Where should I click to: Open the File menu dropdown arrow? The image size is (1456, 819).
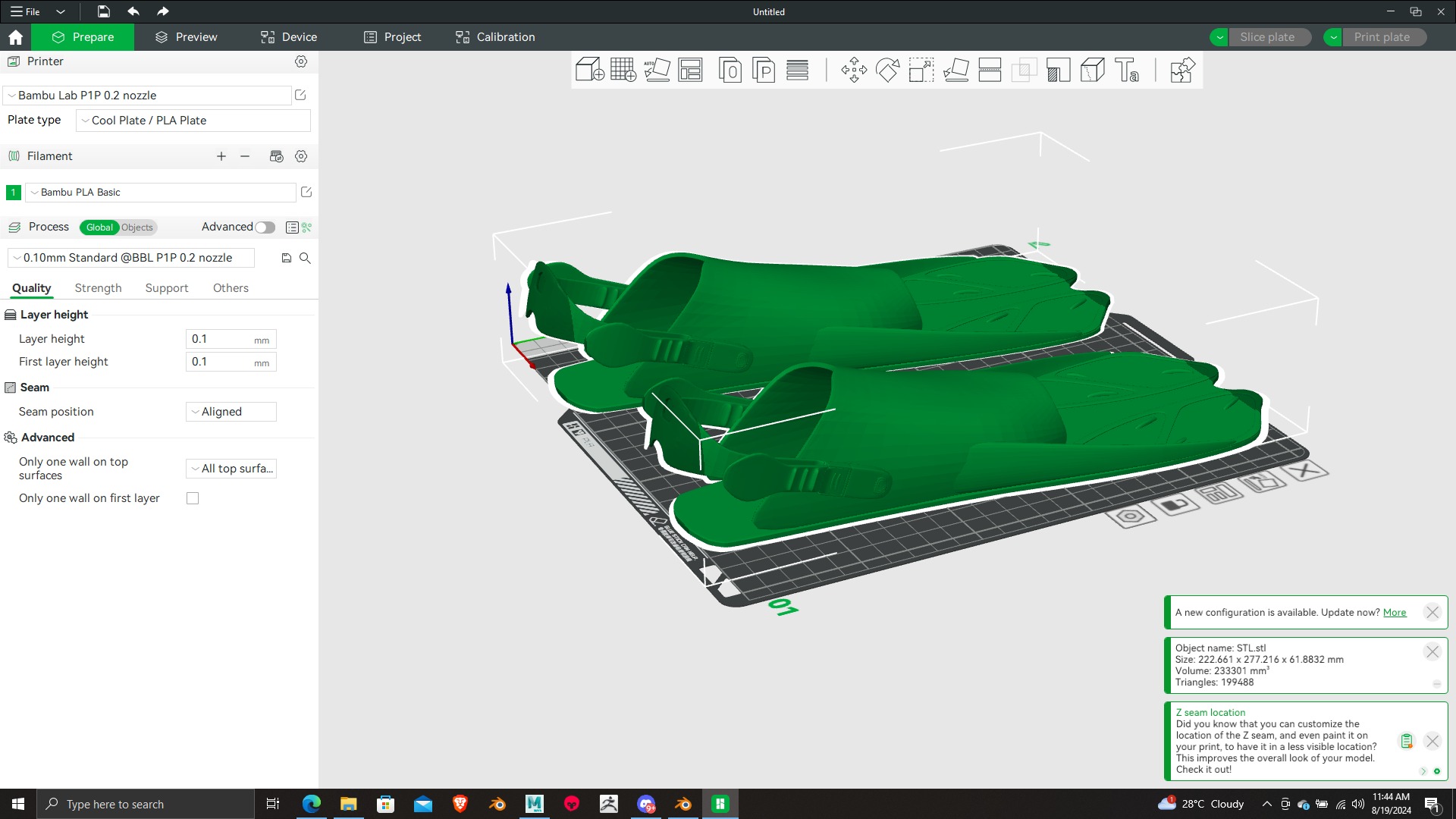[x=61, y=11]
